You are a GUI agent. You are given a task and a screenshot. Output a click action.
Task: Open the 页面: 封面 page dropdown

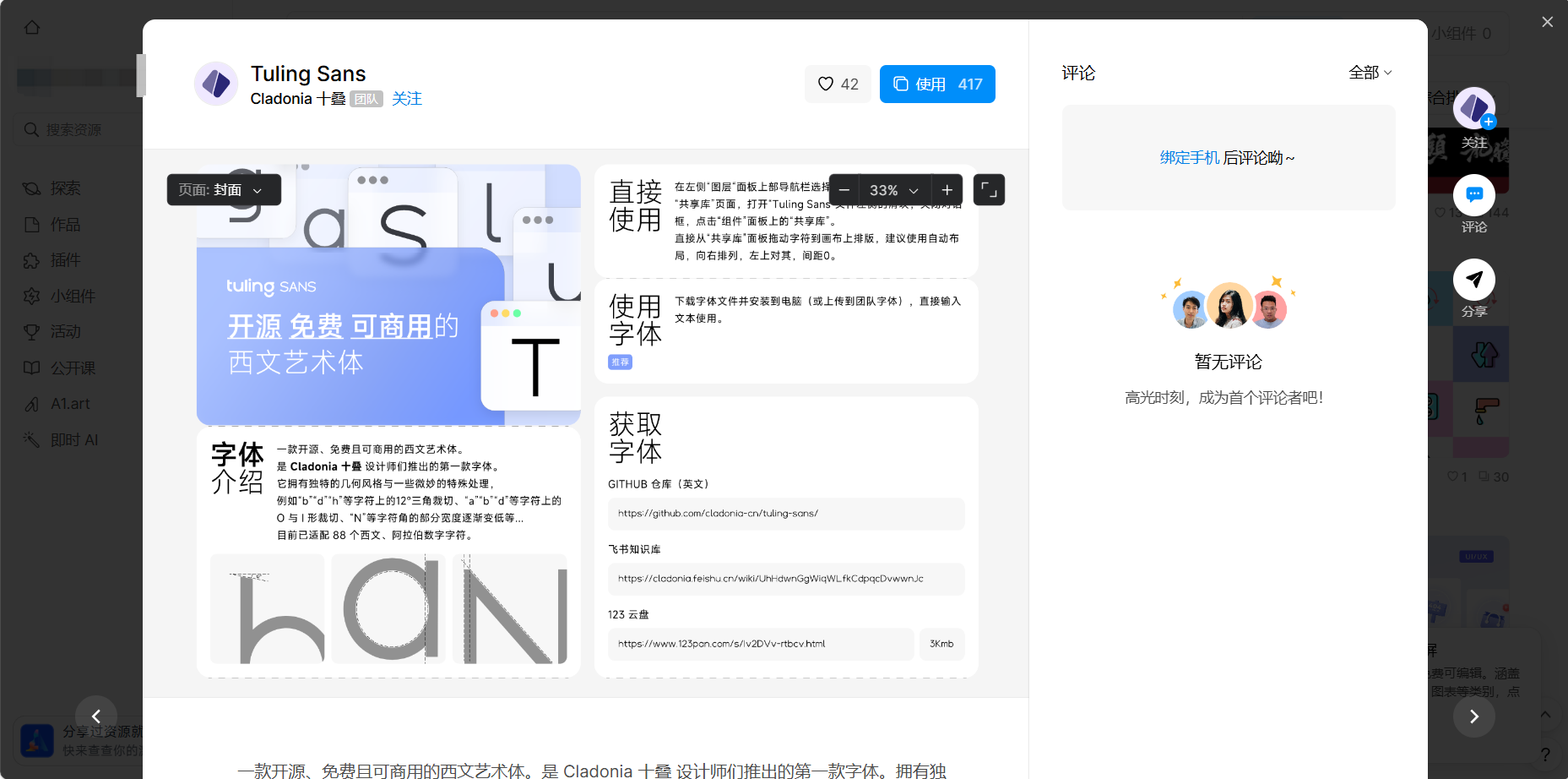coord(224,190)
